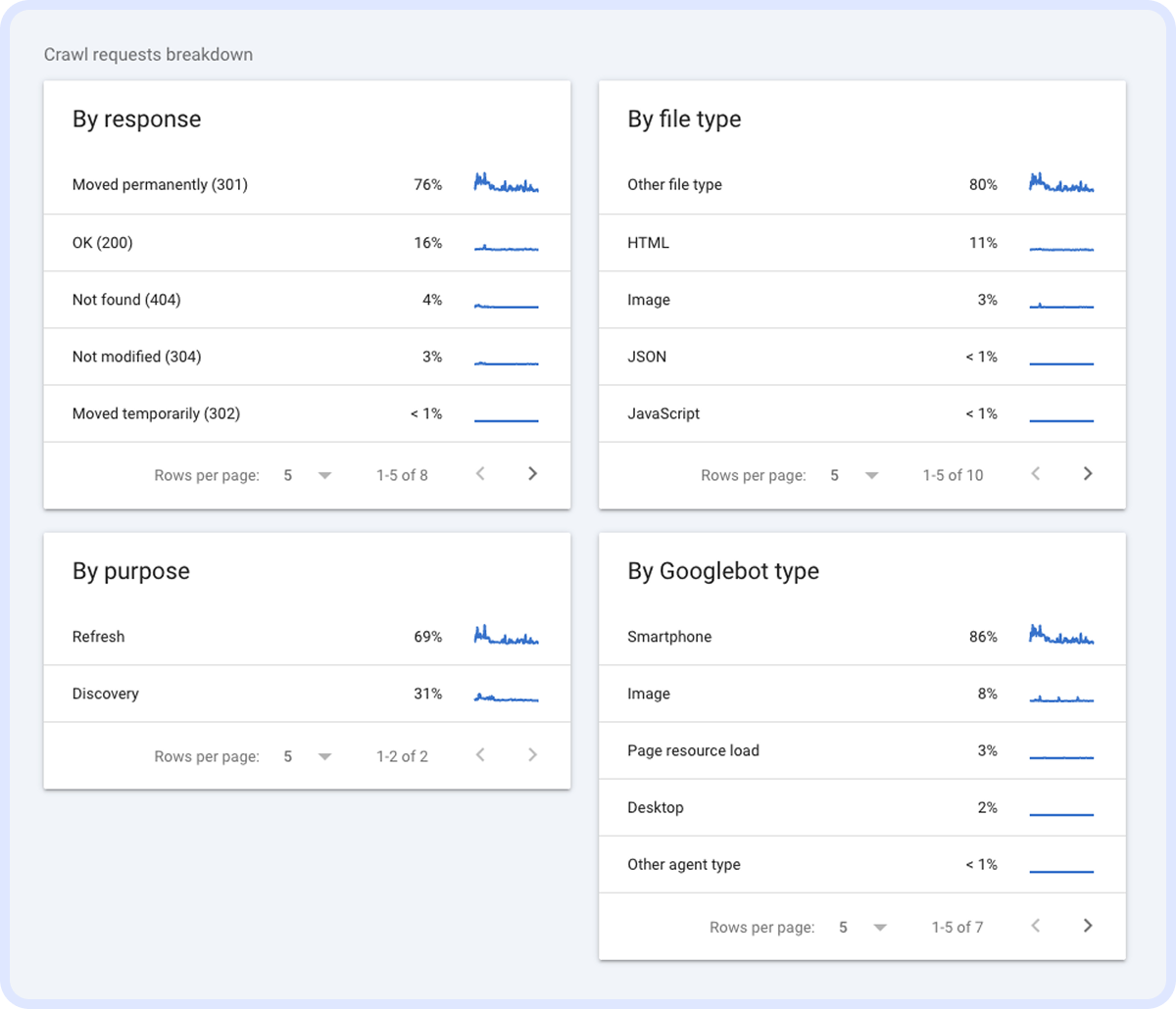Click previous page arrow in By purpose
The image size is (1176, 1009).
pyautogui.click(x=480, y=755)
